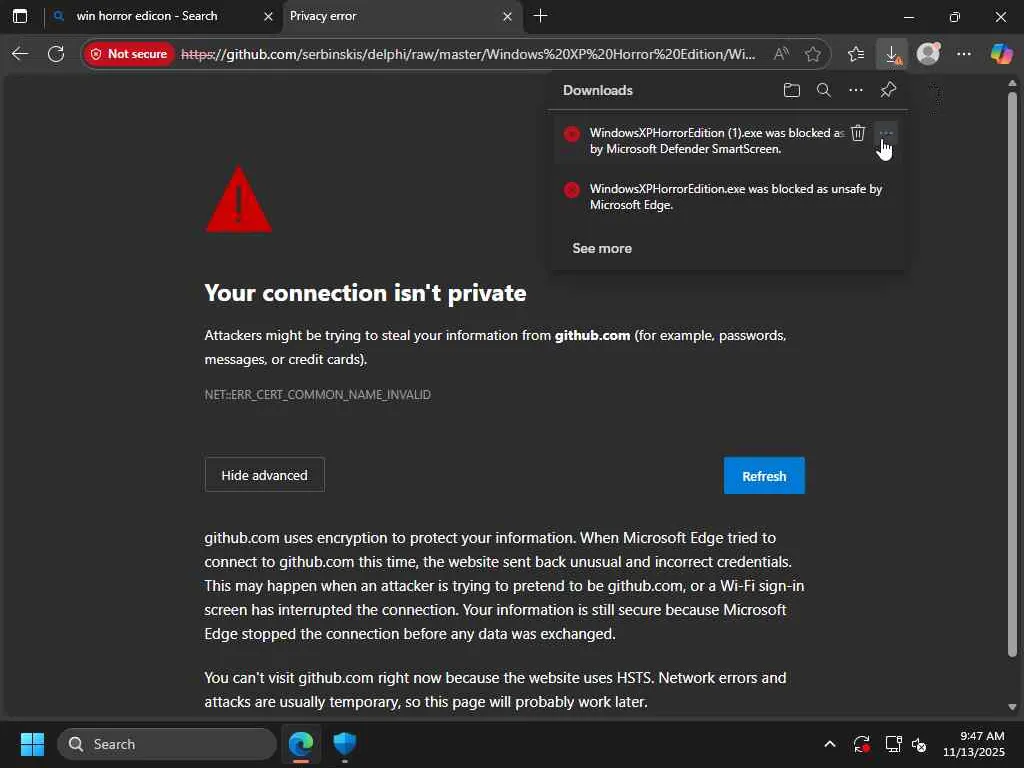Open Read aloud icon in the address bar

pyautogui.click(x=781, y=54)
